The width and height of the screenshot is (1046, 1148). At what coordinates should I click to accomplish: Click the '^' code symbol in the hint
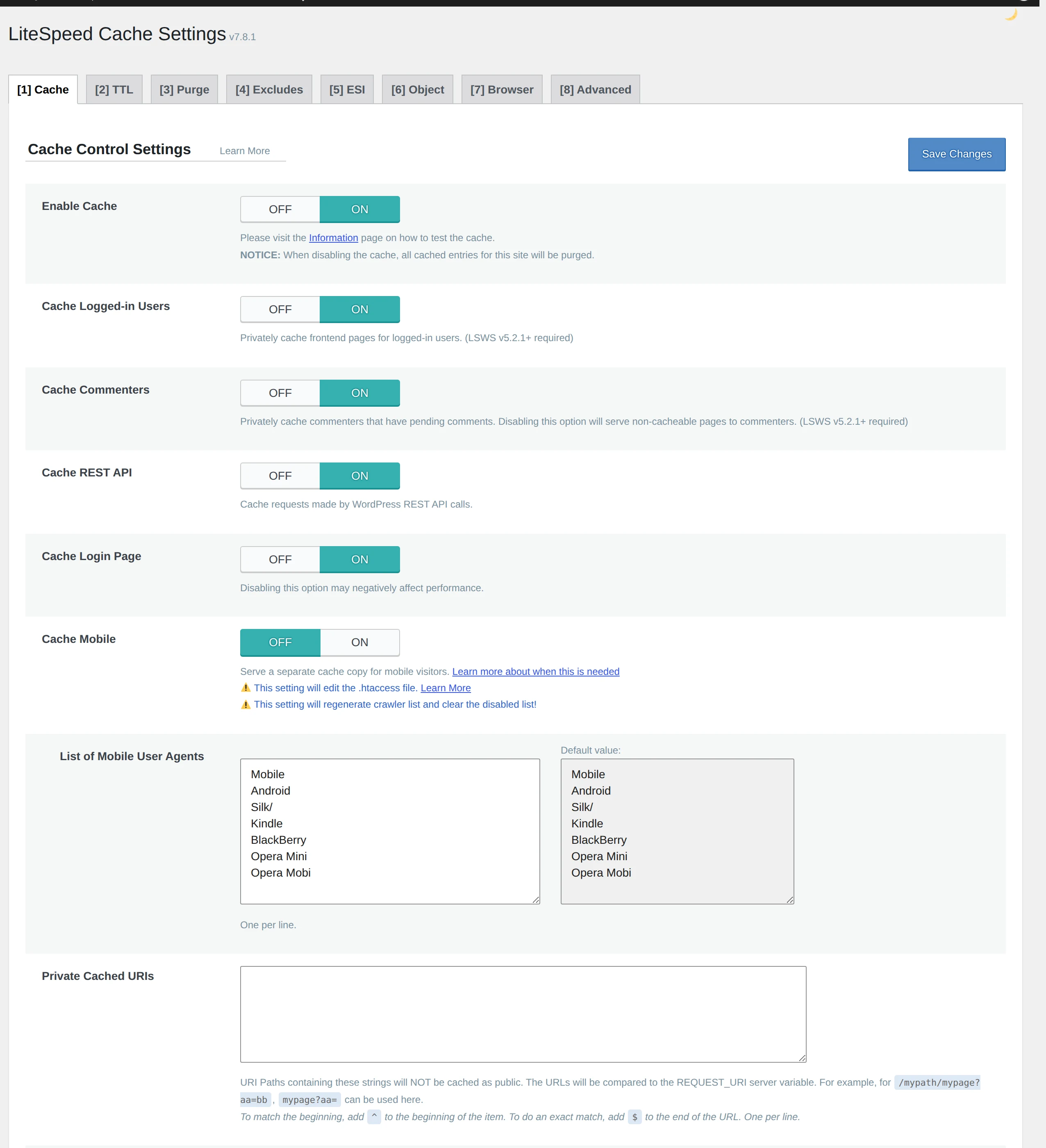point(374,1117)
